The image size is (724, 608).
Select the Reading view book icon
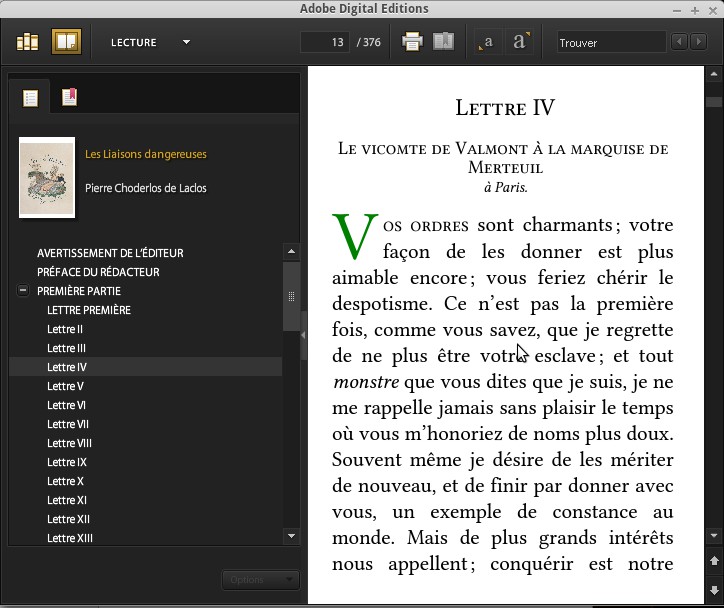click(66, 42)
